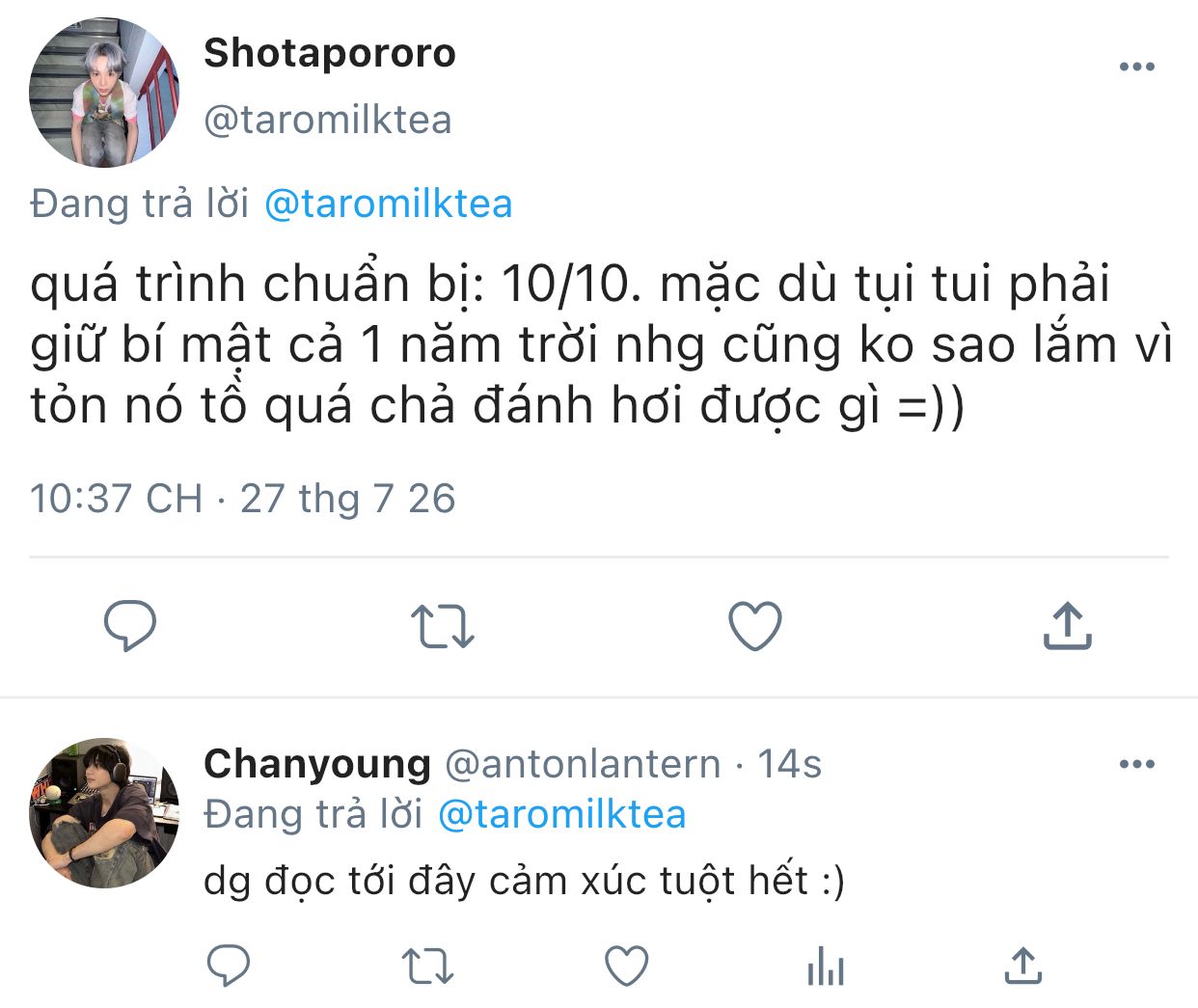Open more options for Chanyoung's reply
This screenshot has height=1008, width=1198.
pos(1136,764)
